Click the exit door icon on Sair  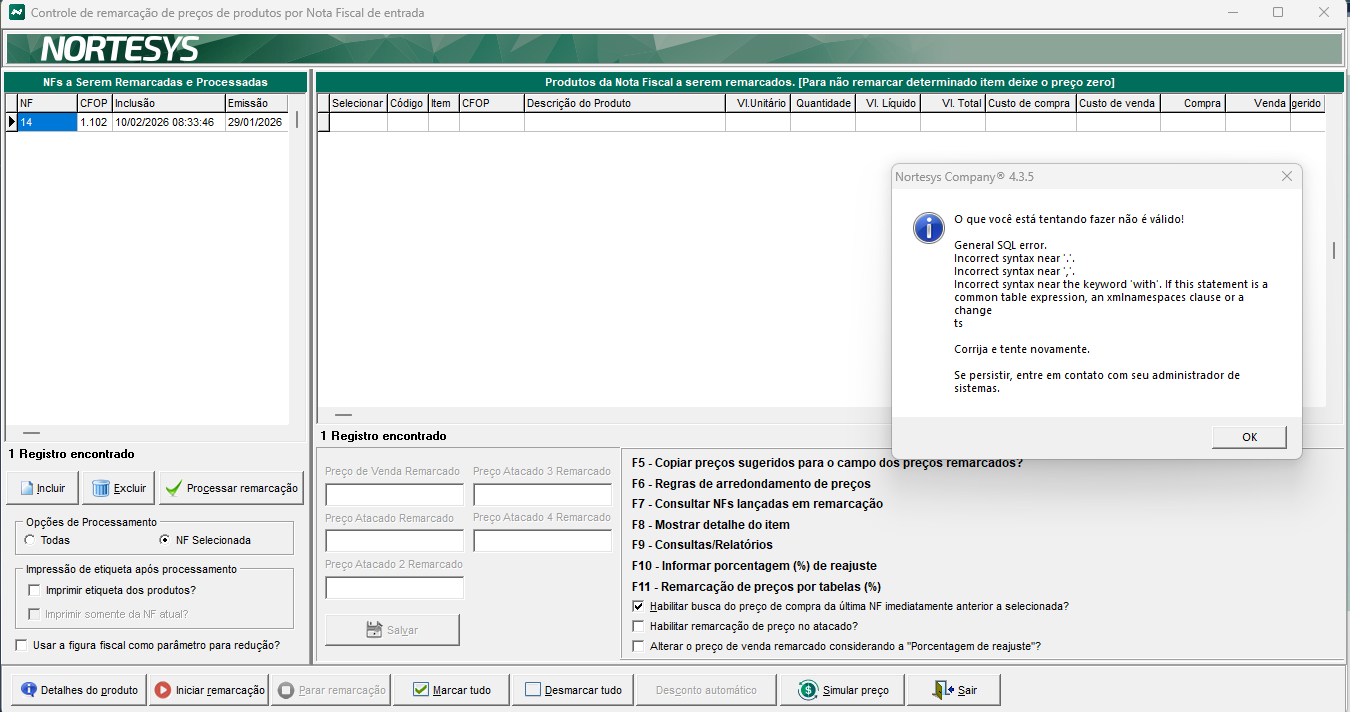[942, 690]
